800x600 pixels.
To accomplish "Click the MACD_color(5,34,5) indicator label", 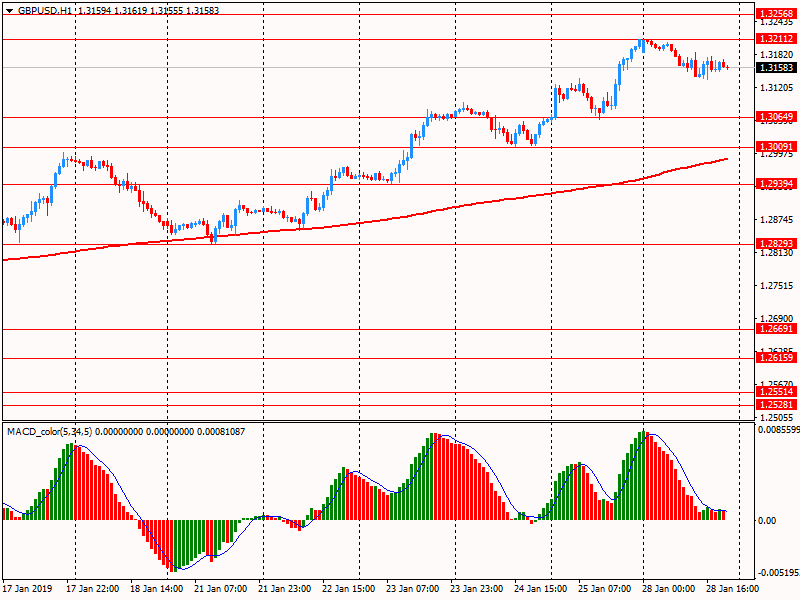I will click(49, 432).
